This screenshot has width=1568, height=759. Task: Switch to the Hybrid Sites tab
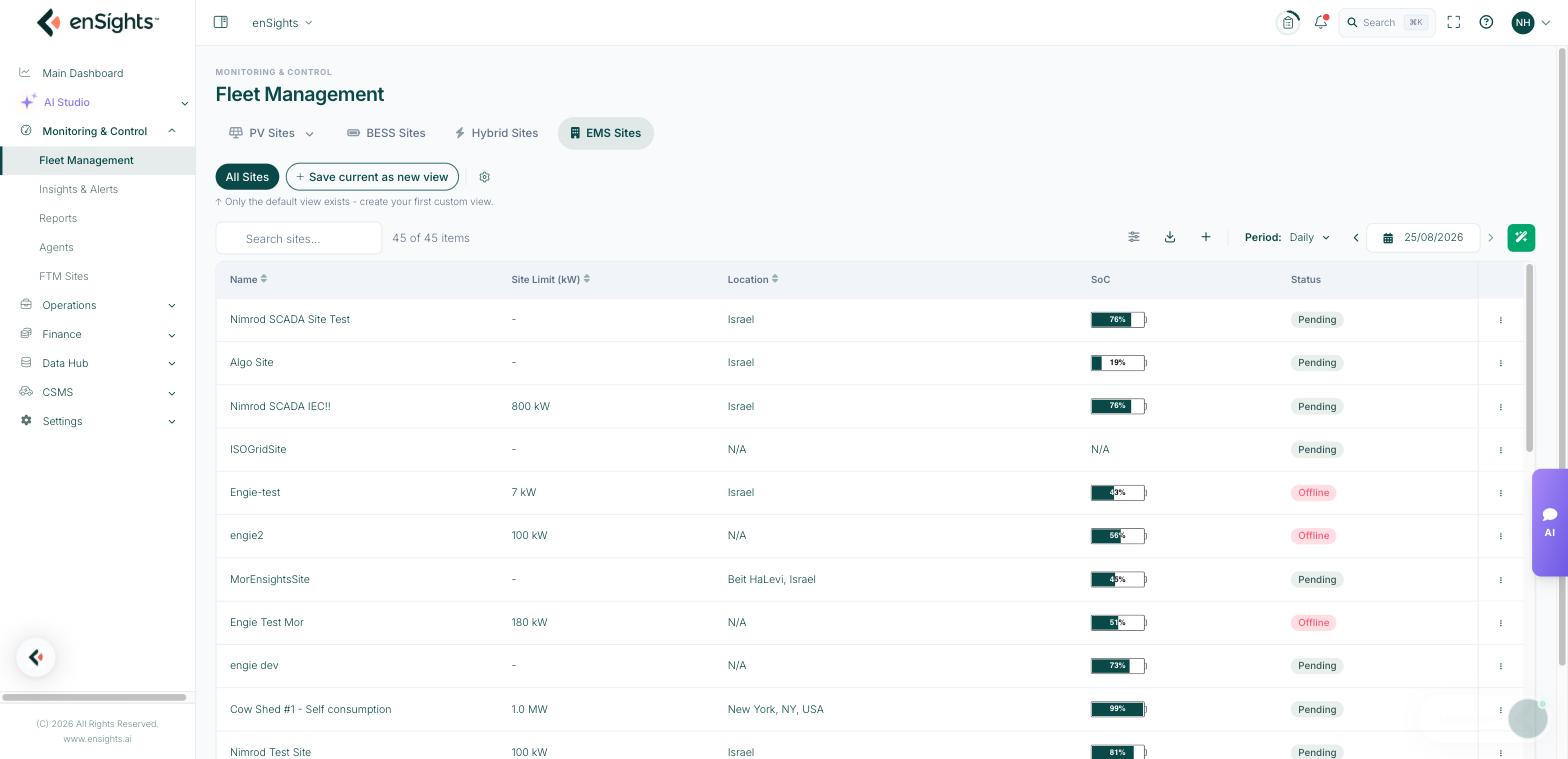tap(496, 133)
